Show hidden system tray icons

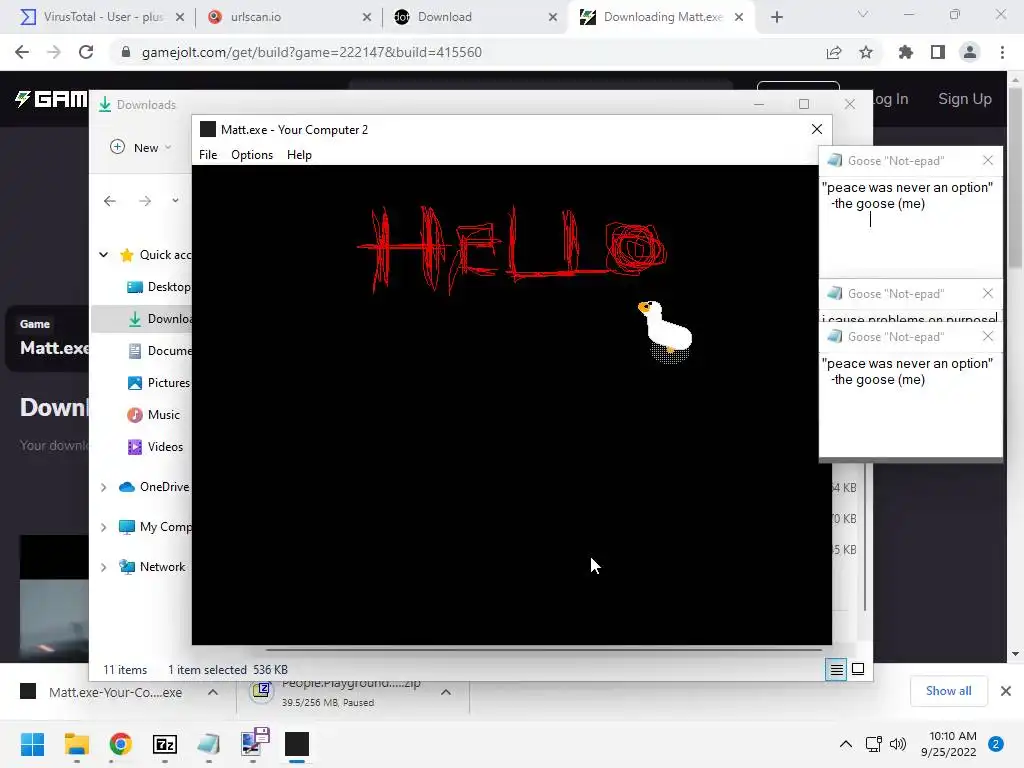(846, 744)
